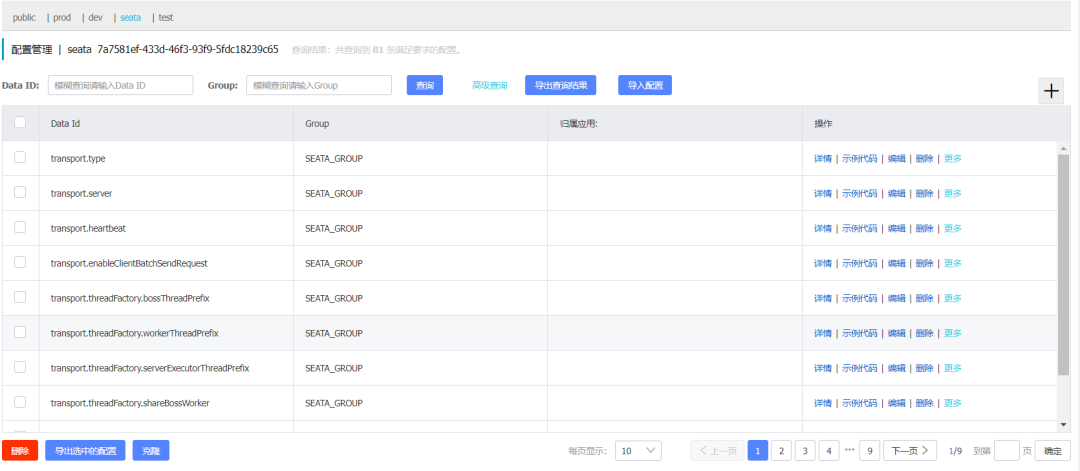Screen dimensions: 1080x471
Task: Toggle the select-all checkbox in table header
Action: pyautogui.click(x=20, y=122)
